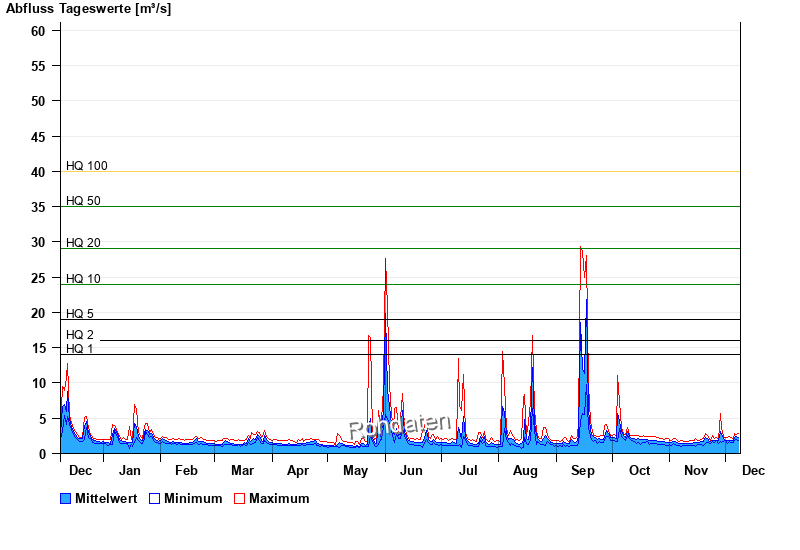Click the Sep month axis label
The width and height of the screenshot is (800, 550).
[583, 471]
